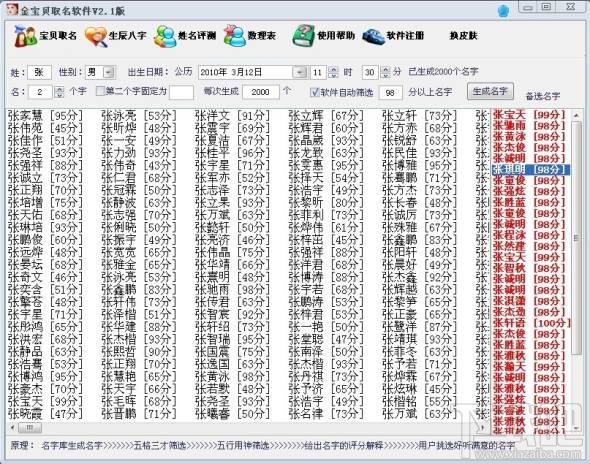Select 张名津 [73分] in name list
This screenshot has height=464, width=590.
(326, 414)
